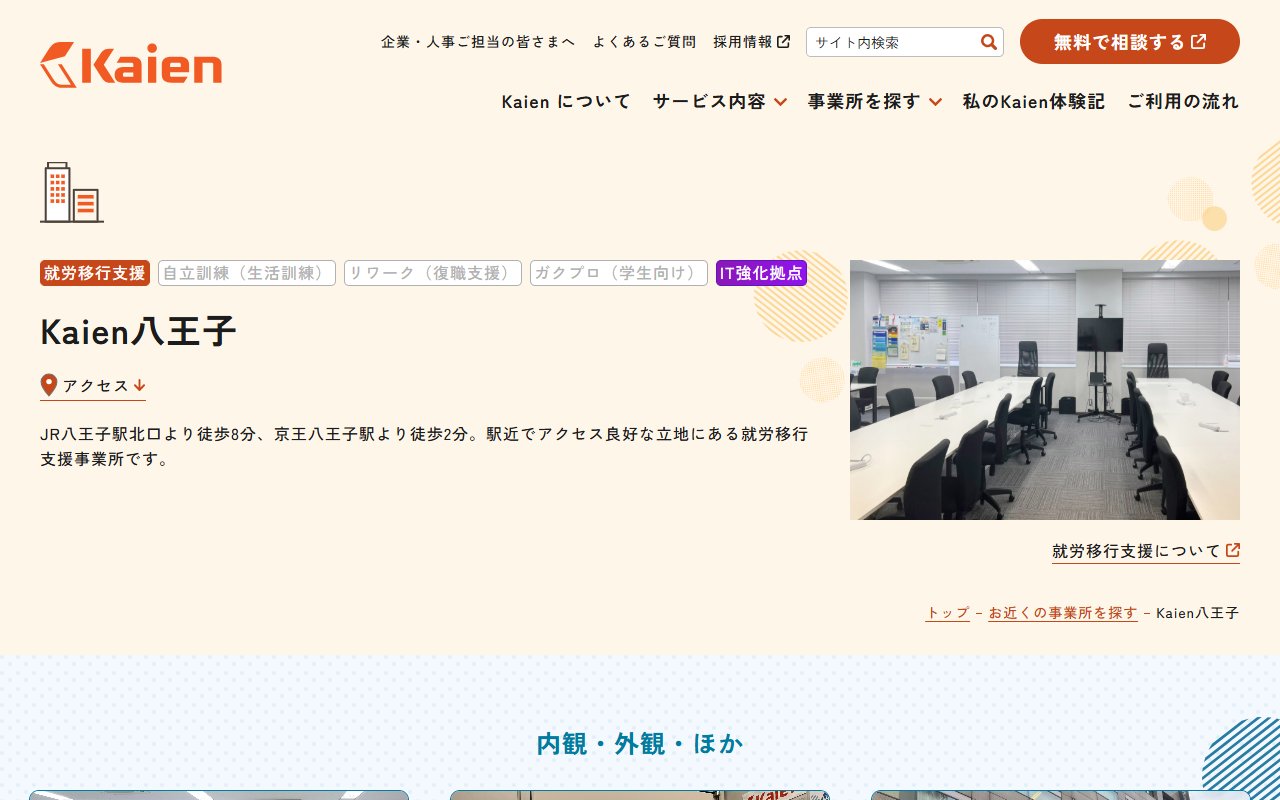This screenshot has width=1280, height=800.
Task: Select the 自立訓練（生活訓練） tag
Action: coord(247,273)
